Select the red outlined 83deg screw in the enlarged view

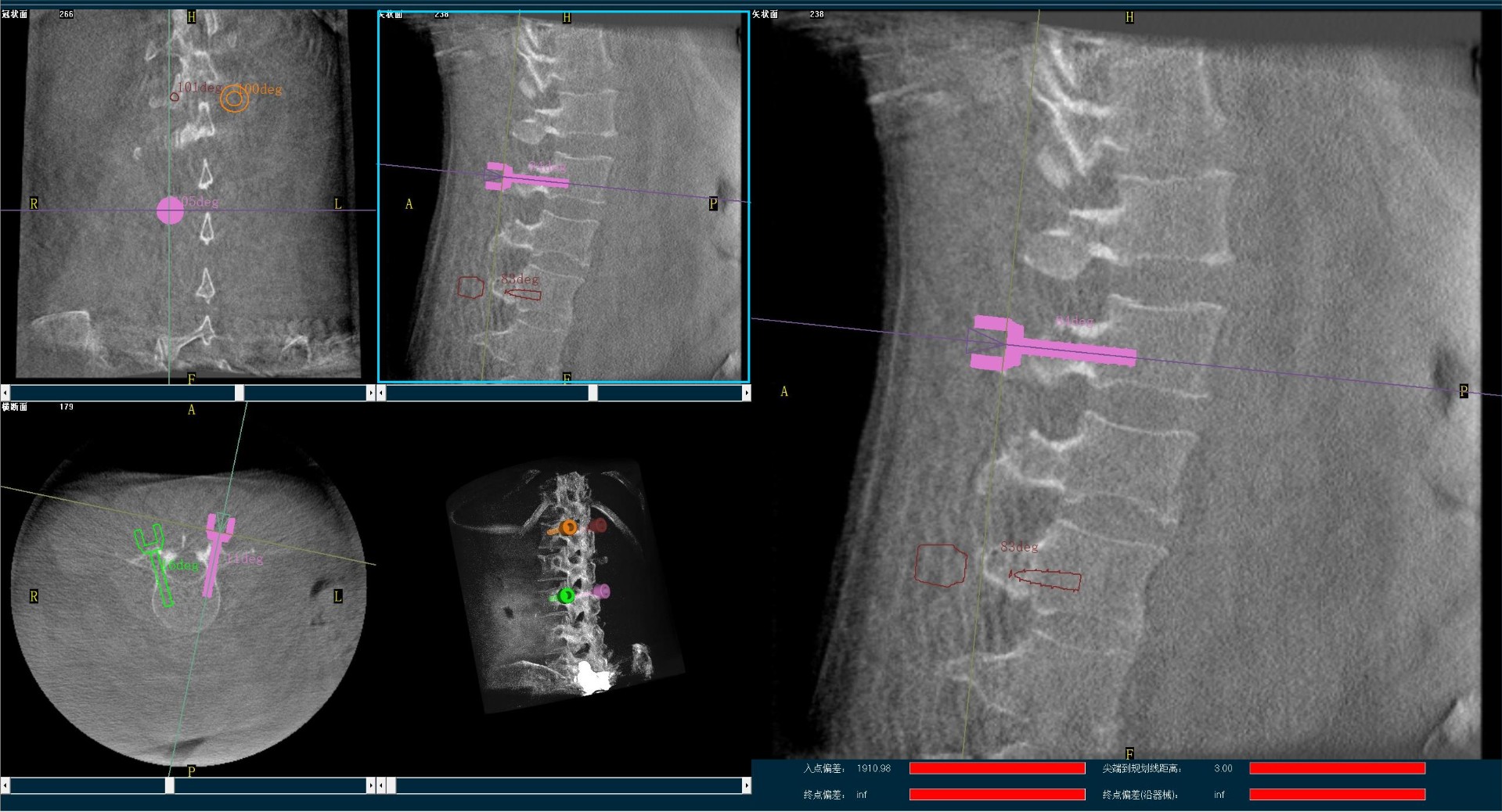pyautogui.click(x=1046, y=579)
